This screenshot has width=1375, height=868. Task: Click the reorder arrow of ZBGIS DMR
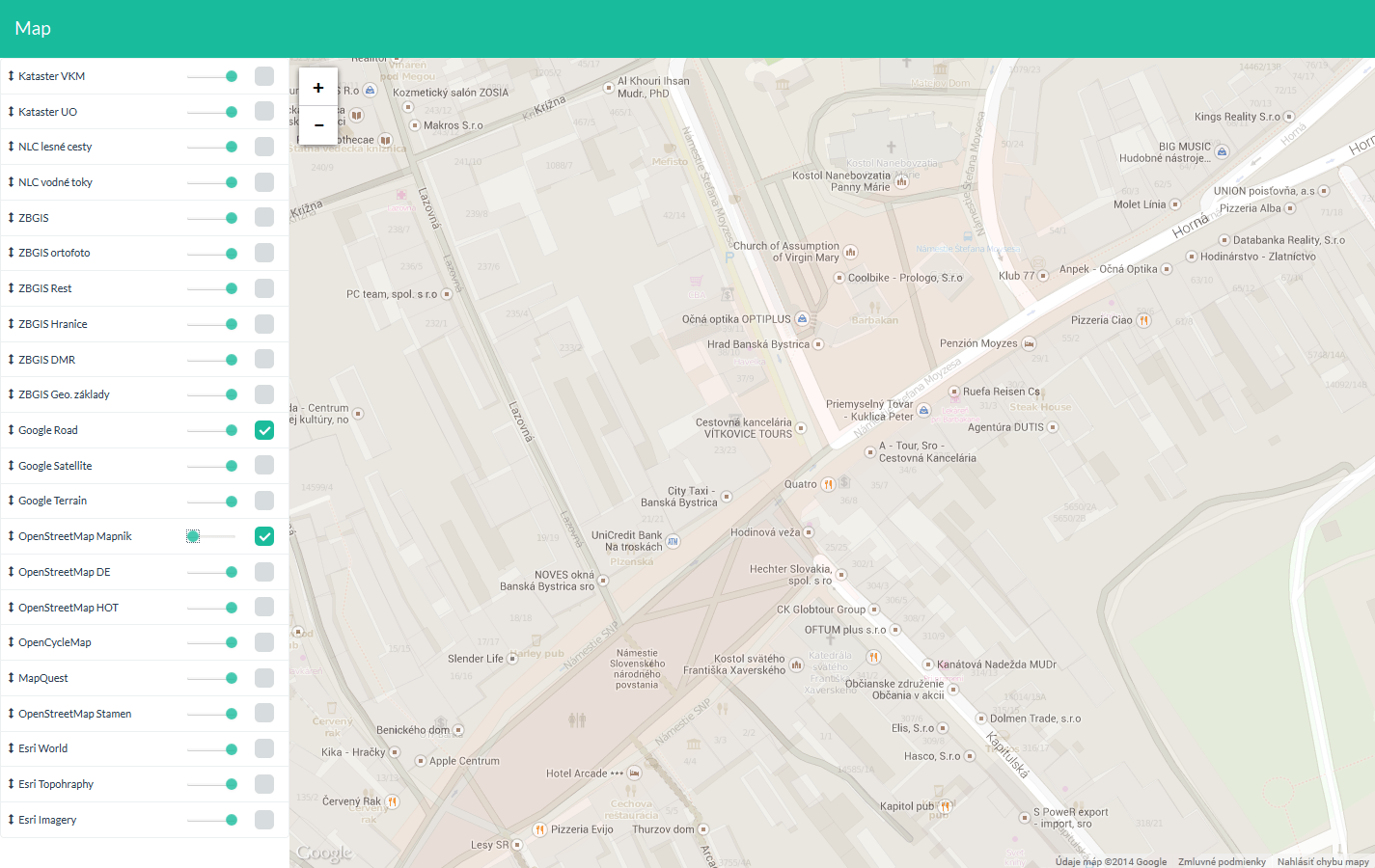click(x=11, y=359)
